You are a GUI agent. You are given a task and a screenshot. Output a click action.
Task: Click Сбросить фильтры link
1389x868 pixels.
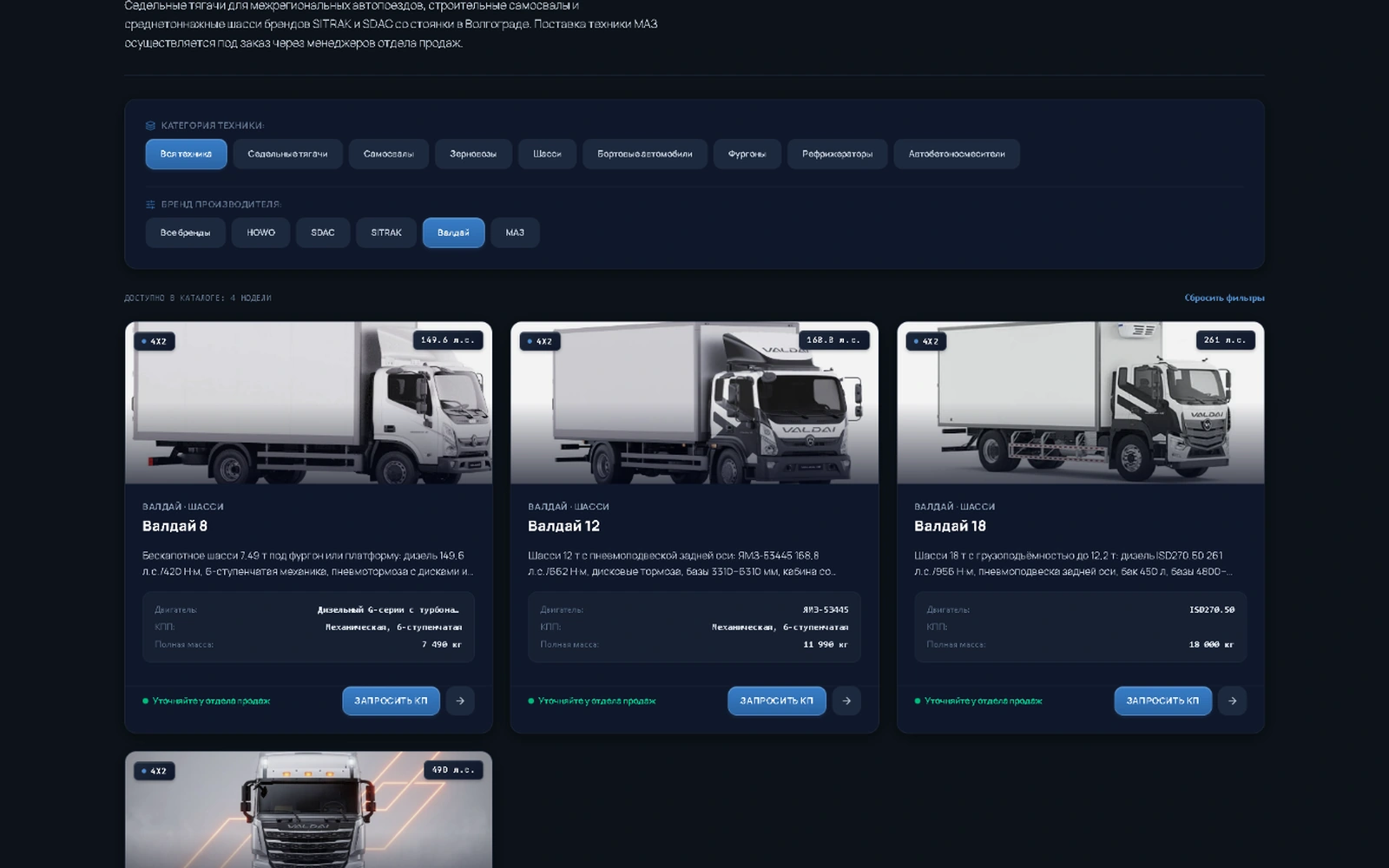click(x=1224, y=298)
